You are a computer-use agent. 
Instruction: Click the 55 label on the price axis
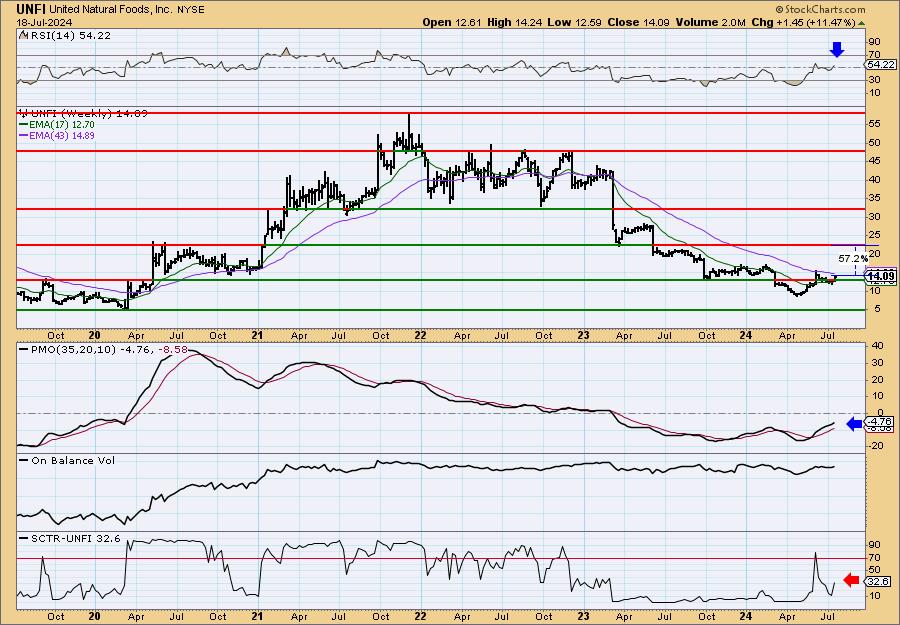873,124
